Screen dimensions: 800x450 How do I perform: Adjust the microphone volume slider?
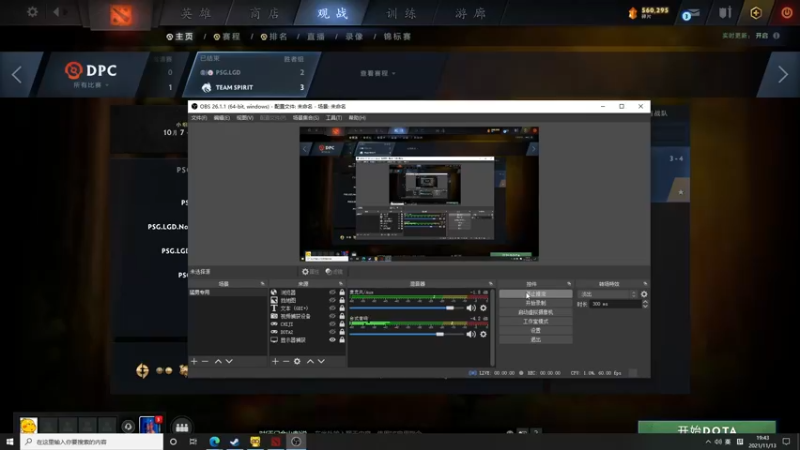coord(407,308)
